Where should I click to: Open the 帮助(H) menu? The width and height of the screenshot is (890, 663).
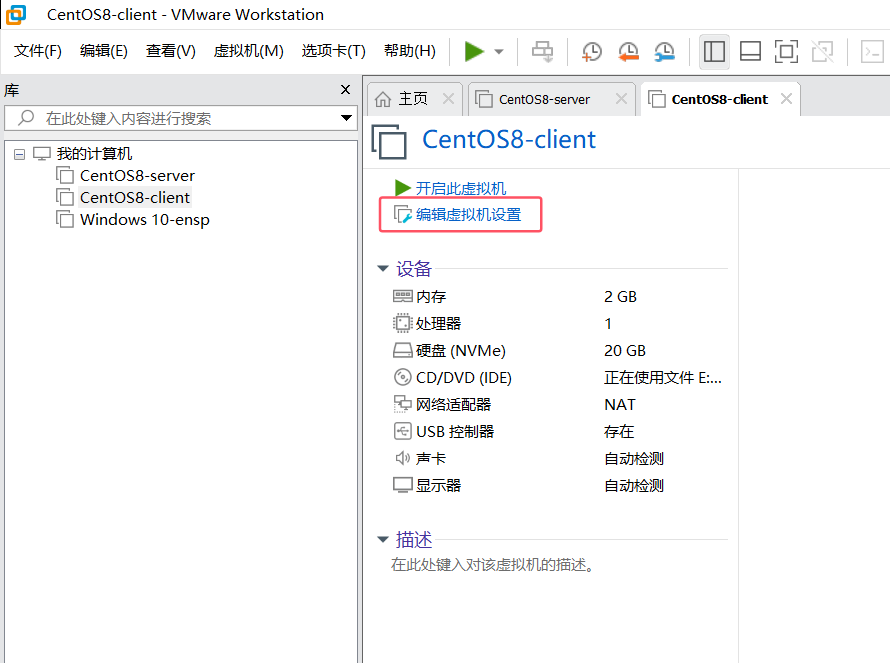[409, 51]
